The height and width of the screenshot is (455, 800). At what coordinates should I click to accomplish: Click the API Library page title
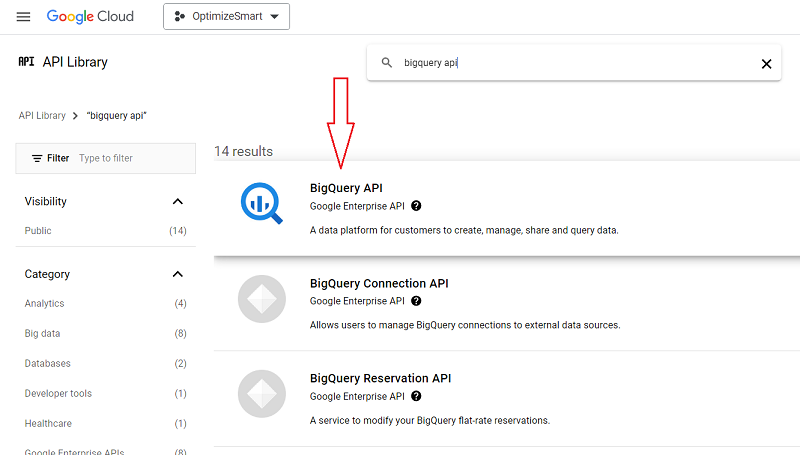[x=75, y=62]
